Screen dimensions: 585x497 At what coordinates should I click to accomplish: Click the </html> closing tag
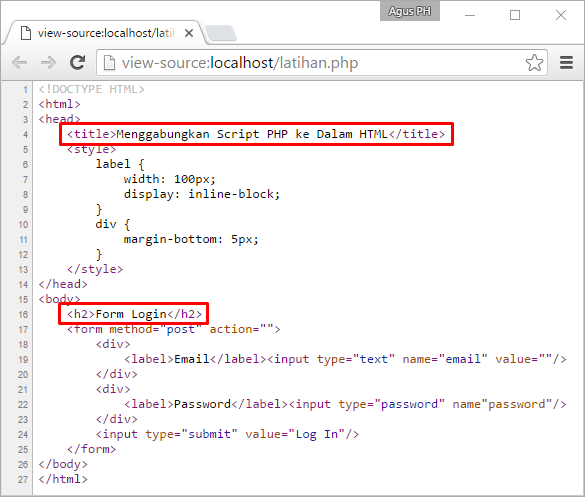click(63, 479)
